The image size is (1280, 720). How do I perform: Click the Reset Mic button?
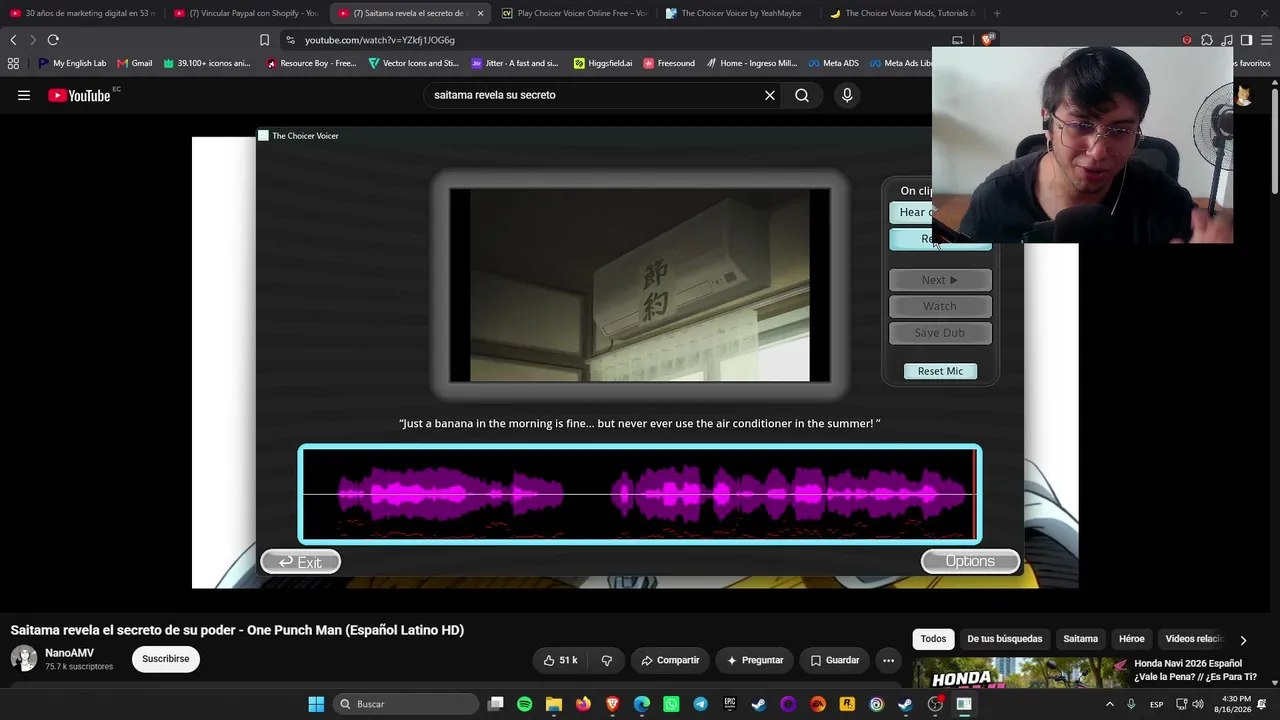coord(940,371)
